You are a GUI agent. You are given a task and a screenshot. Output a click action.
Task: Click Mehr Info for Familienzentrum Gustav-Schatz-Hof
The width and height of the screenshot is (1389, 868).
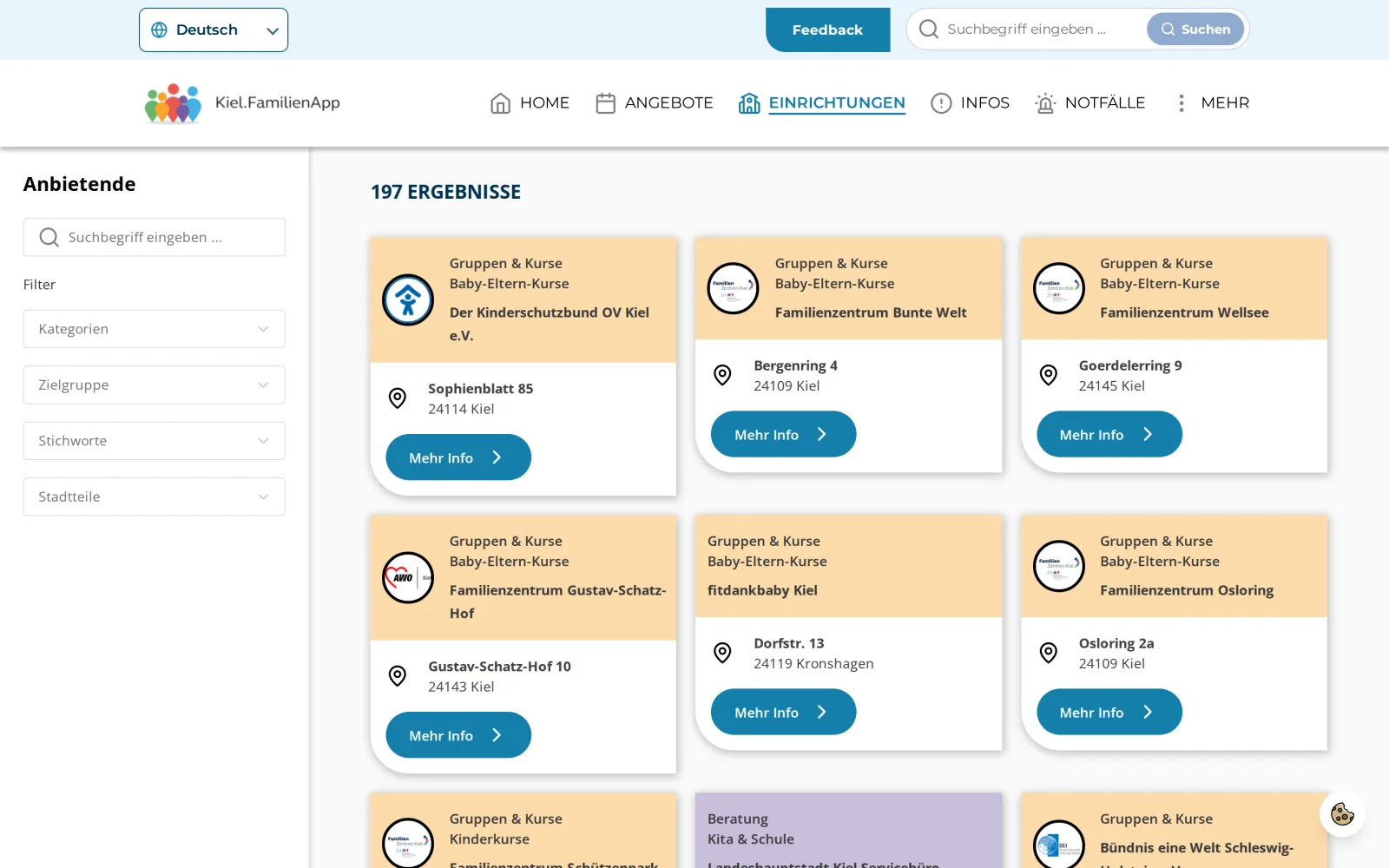click(458, 735)
